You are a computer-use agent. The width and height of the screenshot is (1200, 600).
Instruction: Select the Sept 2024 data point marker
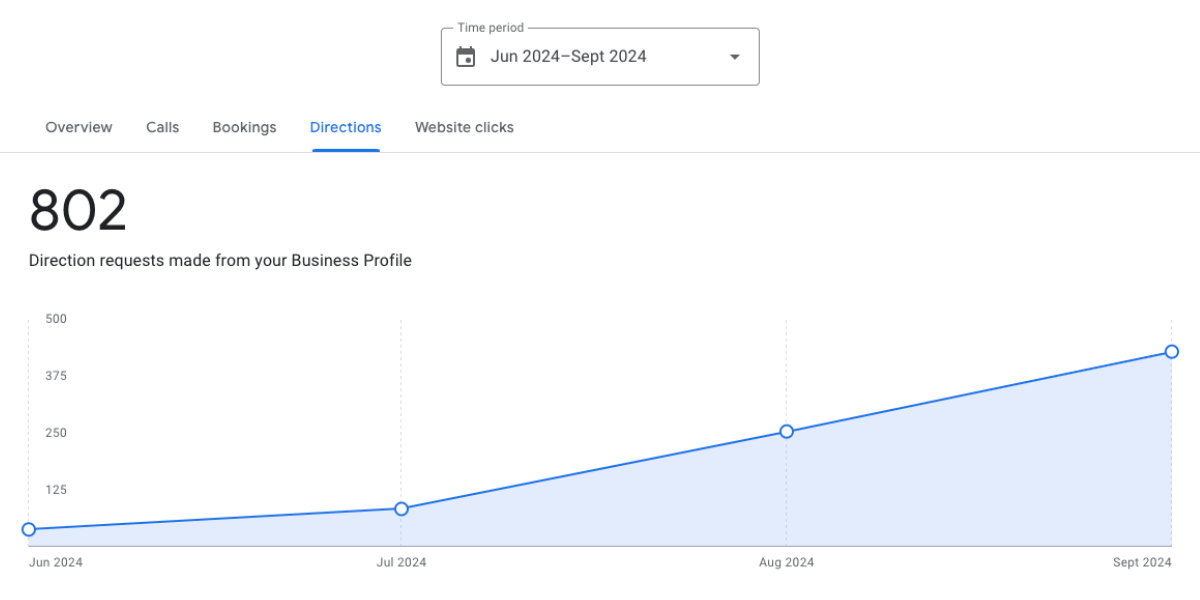coord(1171,352)
